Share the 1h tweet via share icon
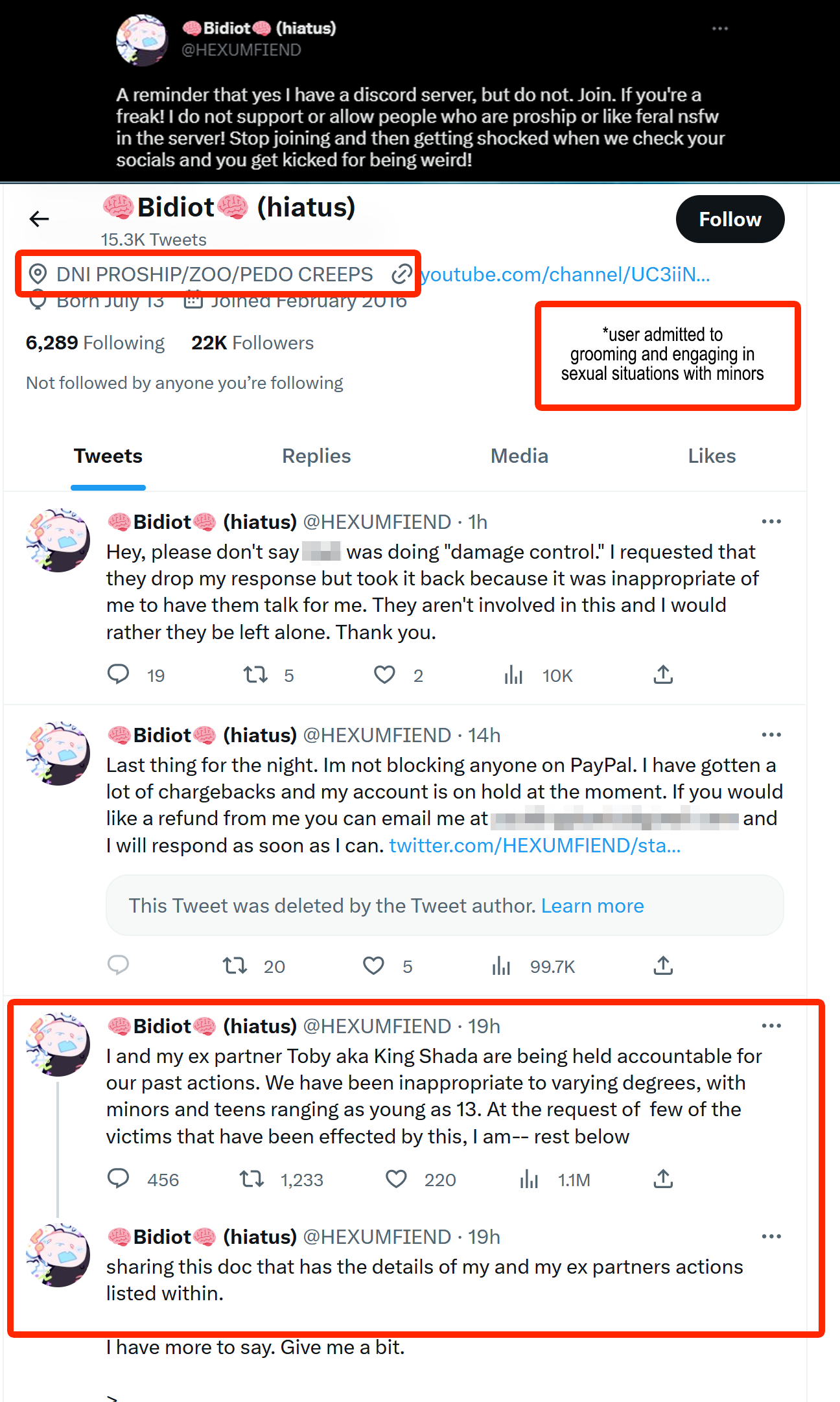 pyautogui.click(x=663, y=675)
